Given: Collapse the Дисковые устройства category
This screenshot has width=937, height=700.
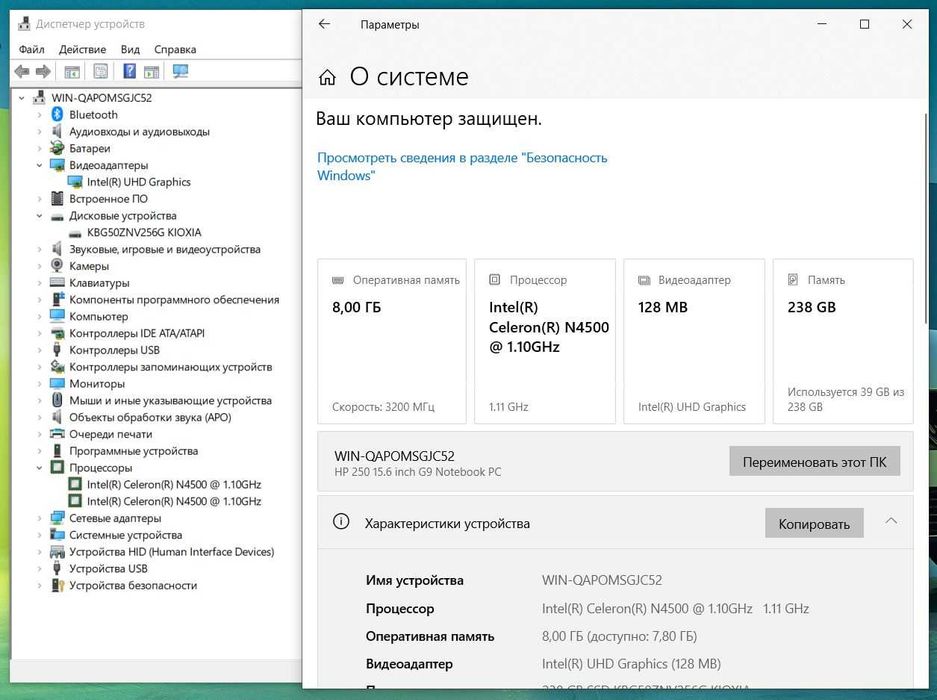Looking at the screenshot, I should pyautogui.click(x=39, y=215).
